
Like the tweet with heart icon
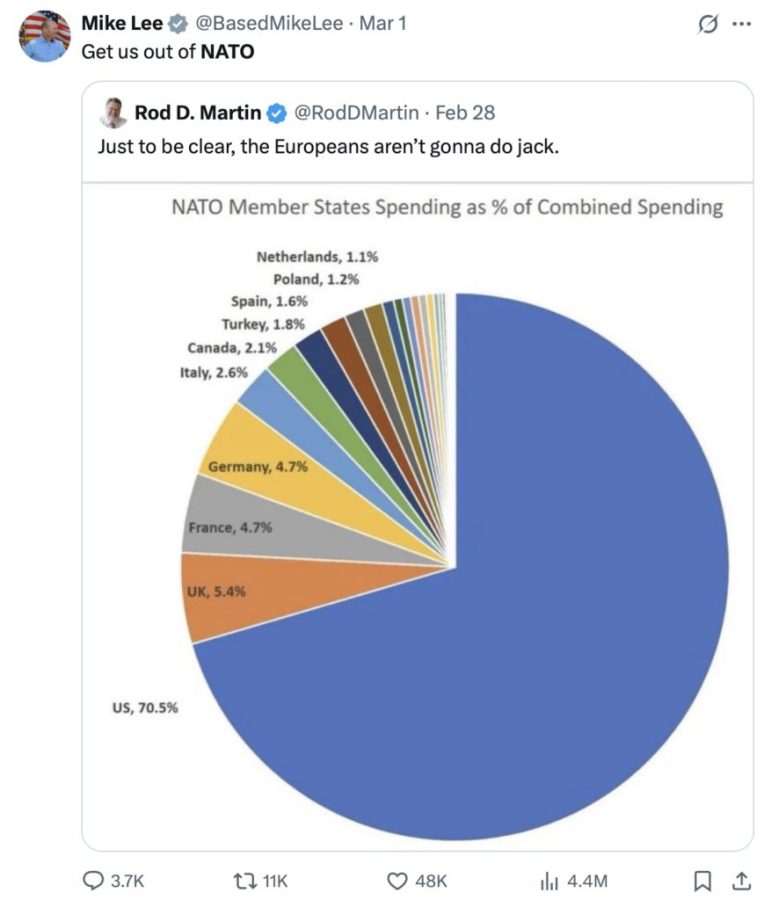[397, 880]
